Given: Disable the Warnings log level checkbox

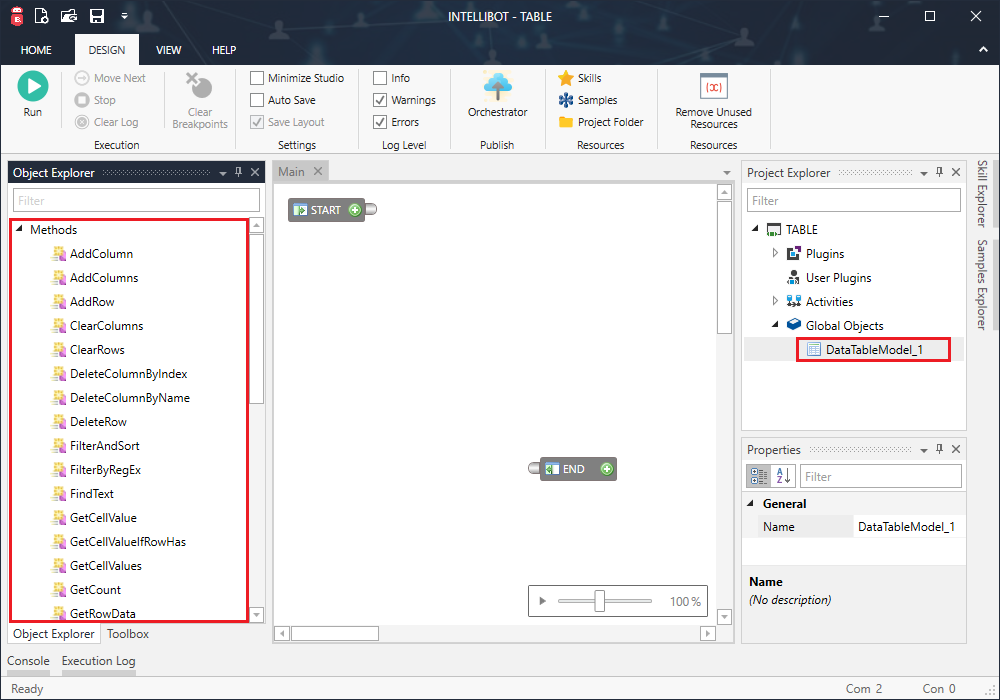Looking at the screenshot, I should (378, 99).
